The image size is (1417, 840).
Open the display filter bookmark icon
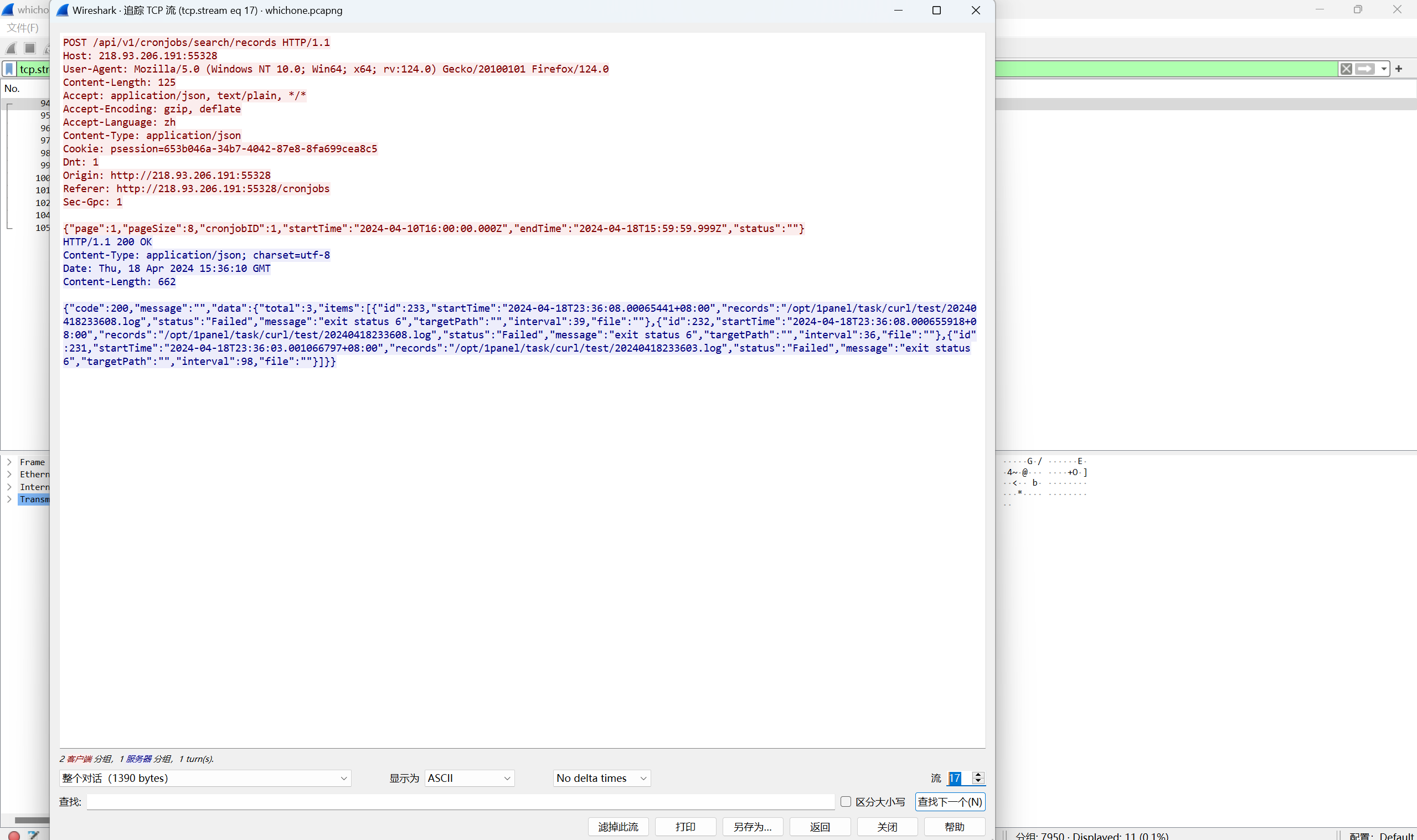click(9, 69)
